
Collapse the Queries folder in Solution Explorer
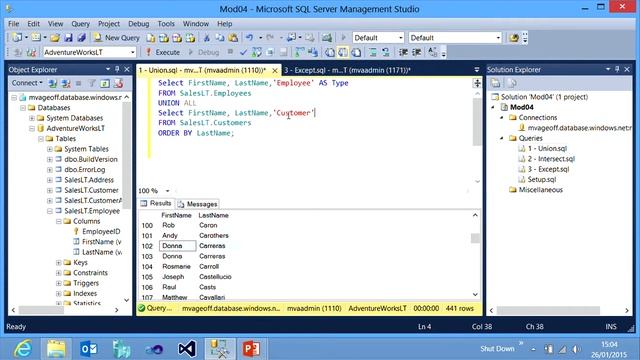(502, 138)
